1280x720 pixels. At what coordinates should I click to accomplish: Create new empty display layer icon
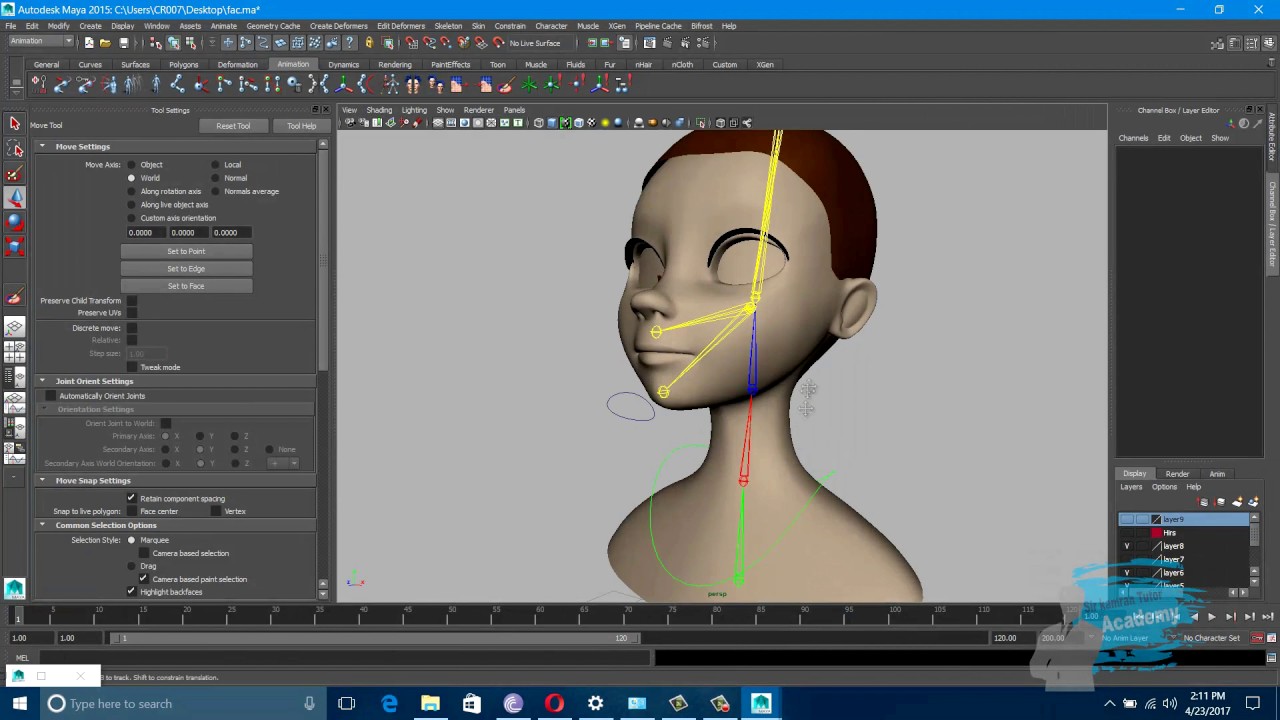point(1237,502)
